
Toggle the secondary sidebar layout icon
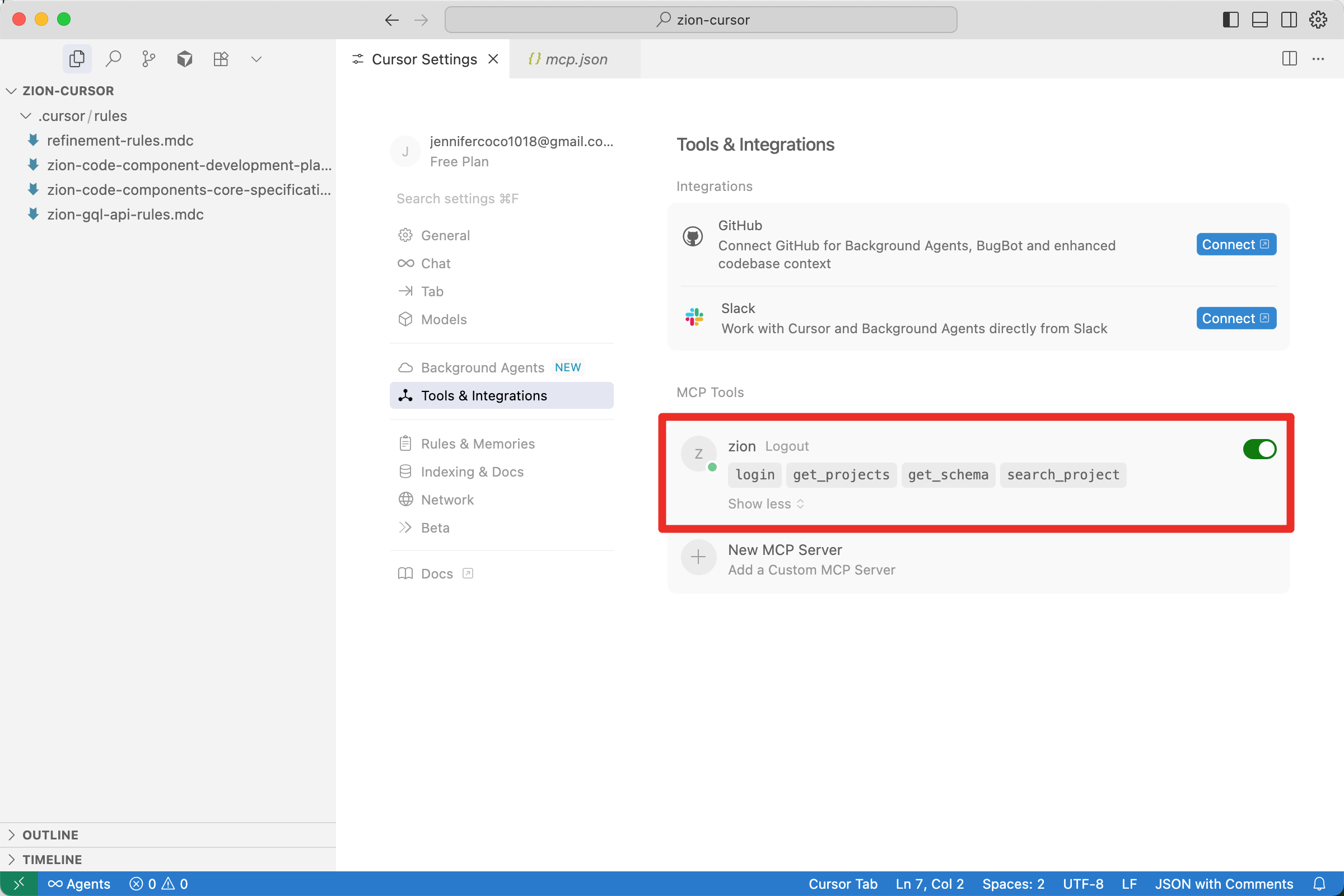1289,20
